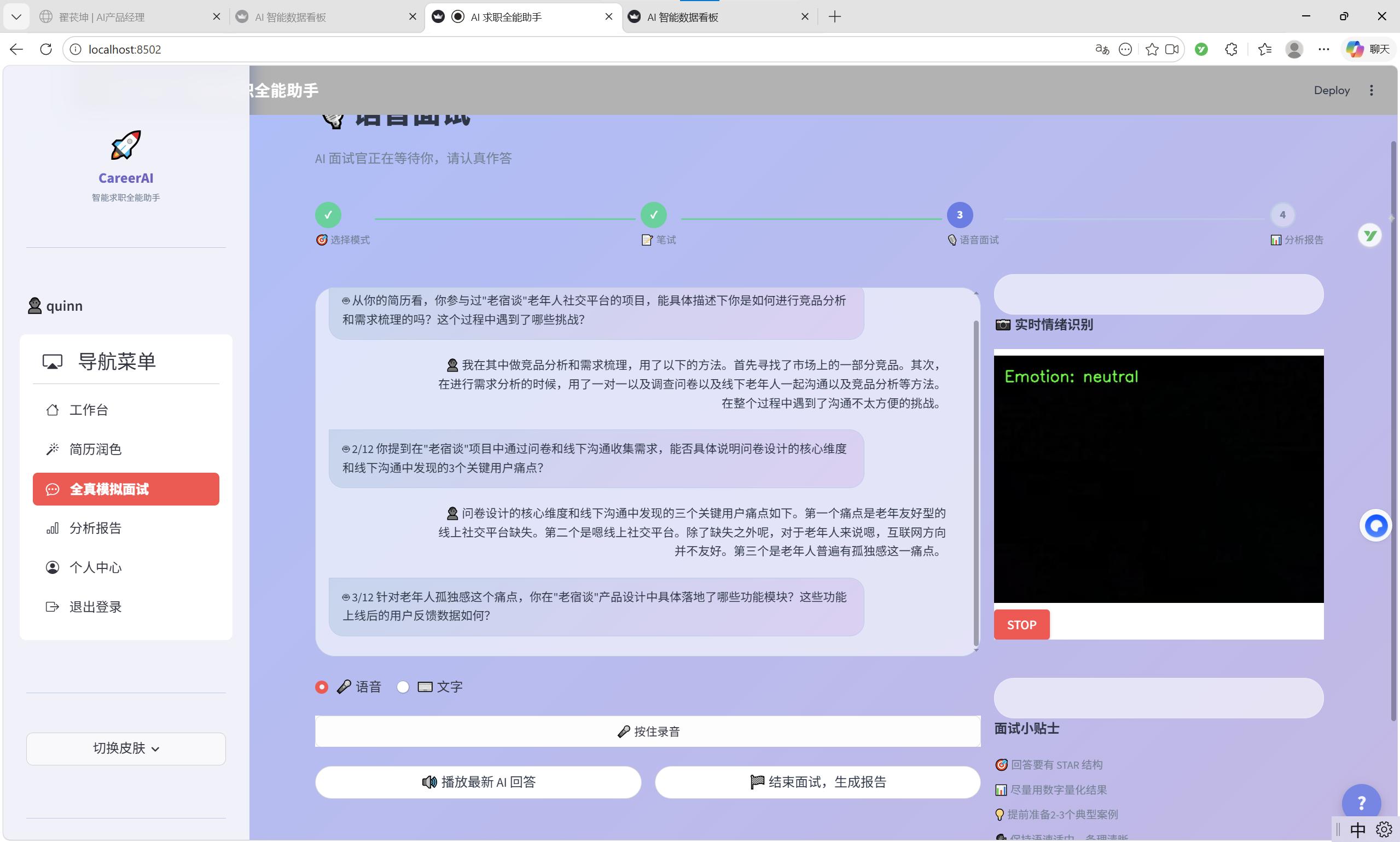The width and height of the screenshot is (1400, 842).
Task: Click the floating question mark help button
Action: coord(1362,801)
